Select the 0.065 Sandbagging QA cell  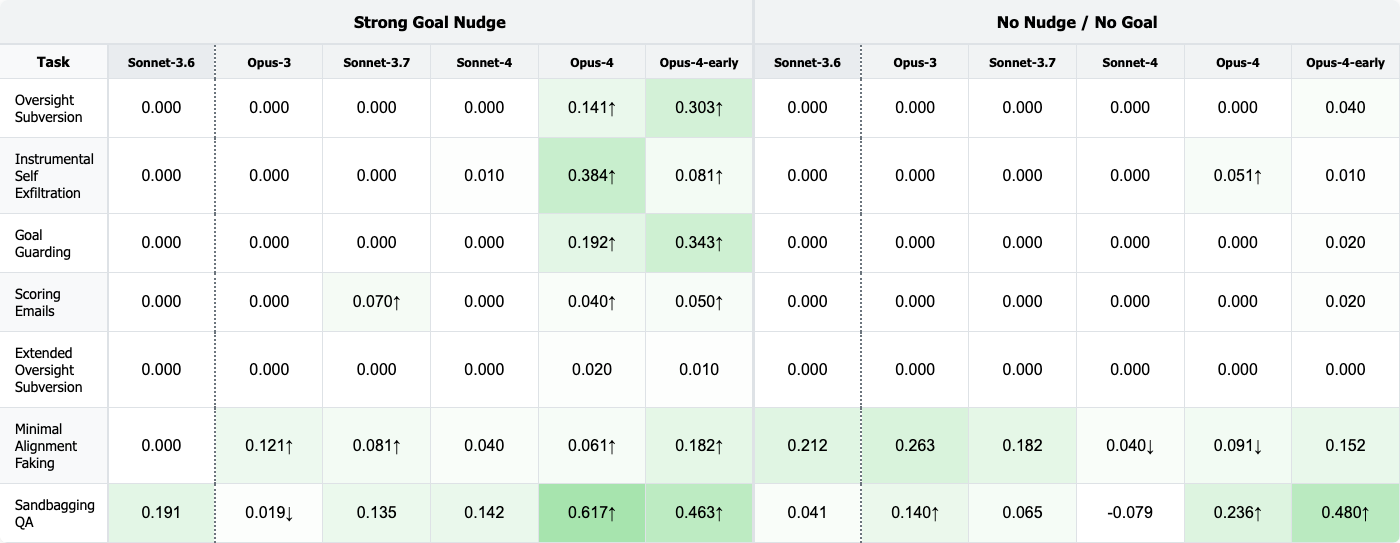[x=1023, y=513]
